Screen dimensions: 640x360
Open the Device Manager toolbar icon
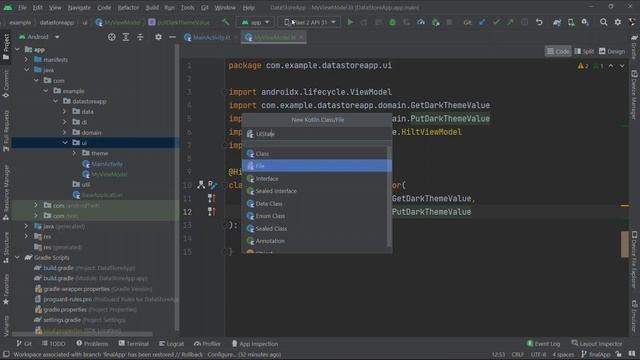coord(571,22)
